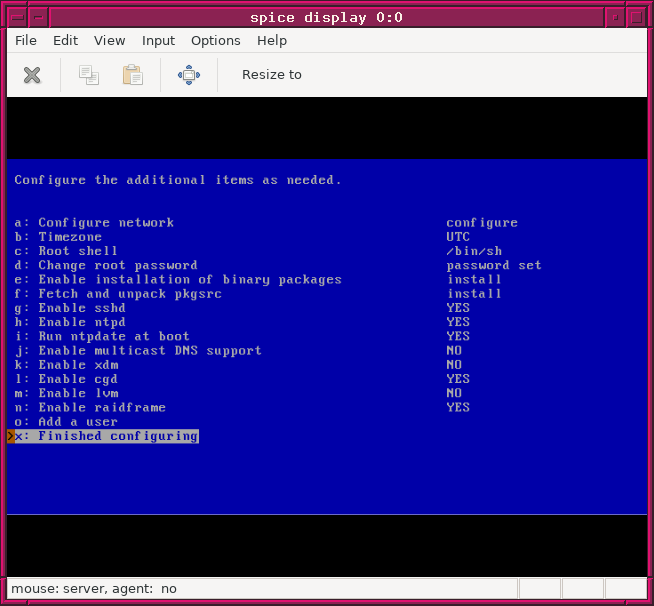Viewport: 654px width, 606px height.
Task: Toggle the 'k: Enable xdm' option
Action: [66, 365]
